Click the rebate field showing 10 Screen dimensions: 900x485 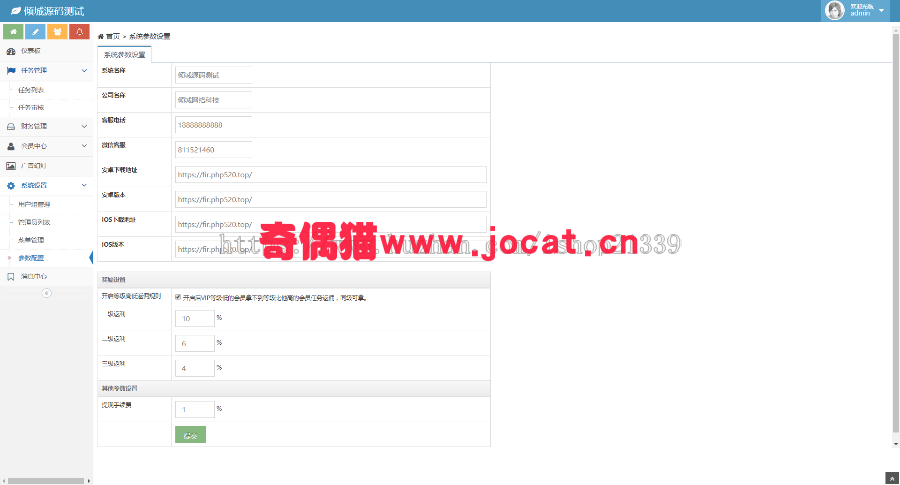coord(195,318)
